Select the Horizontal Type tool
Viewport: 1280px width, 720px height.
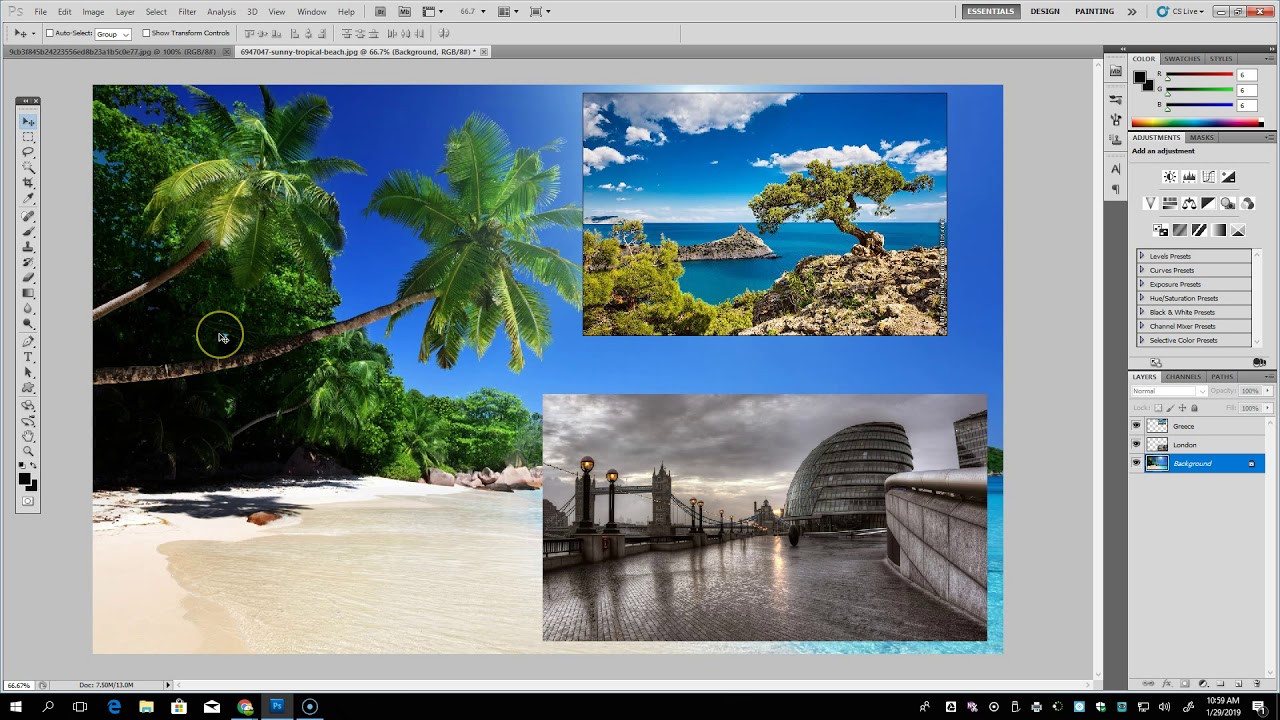coord(28,356)
